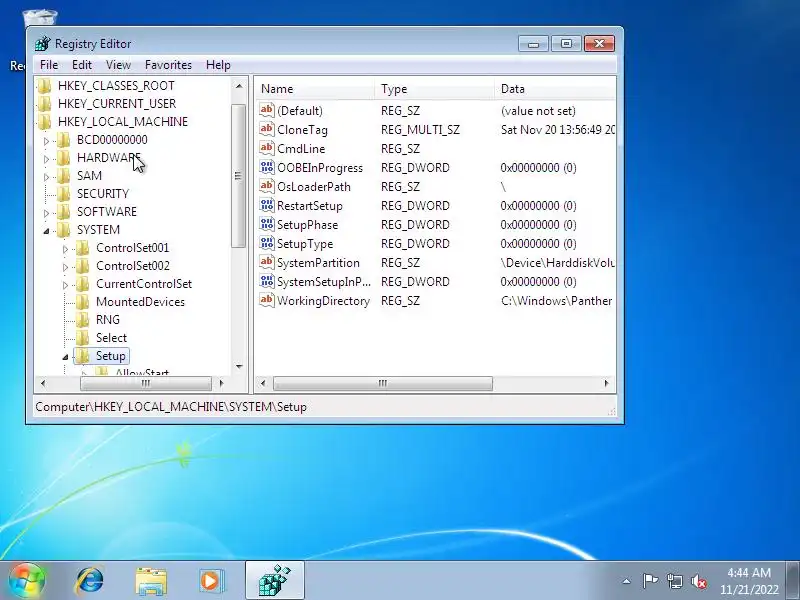Screen dimensions: 800x600
Task: Open Windows Explorer from the taskbar
Action: 151,581
